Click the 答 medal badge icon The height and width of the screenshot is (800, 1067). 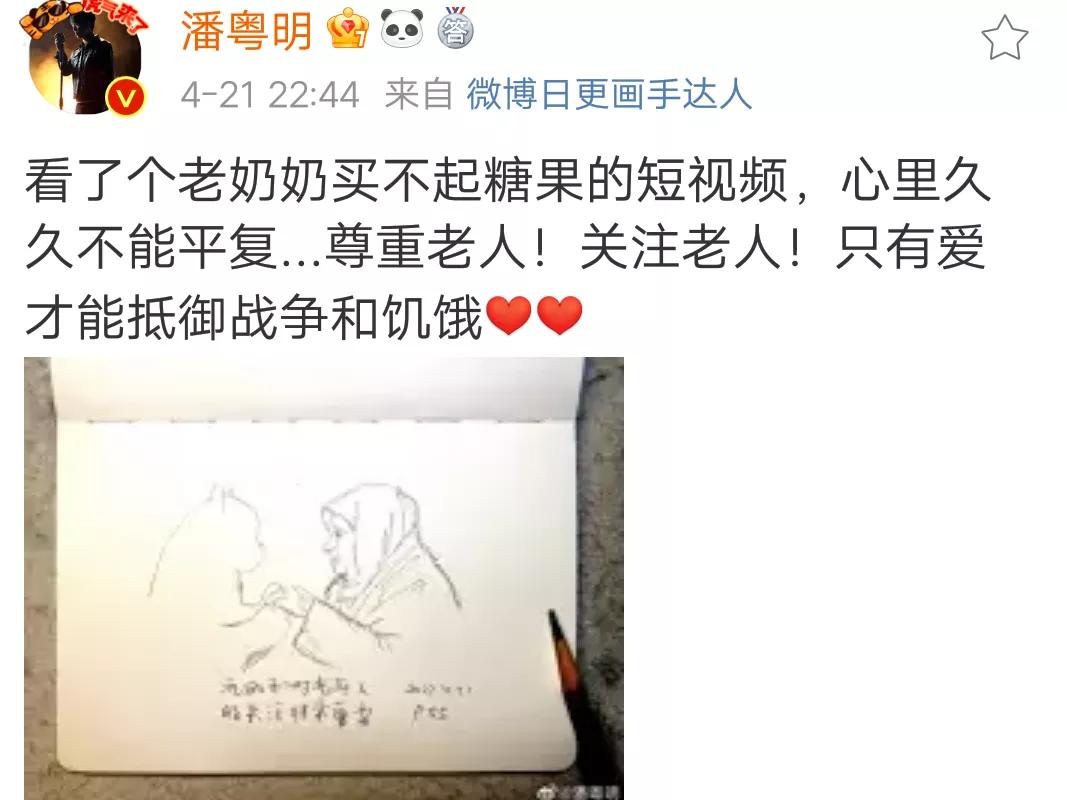click(455, 29)
